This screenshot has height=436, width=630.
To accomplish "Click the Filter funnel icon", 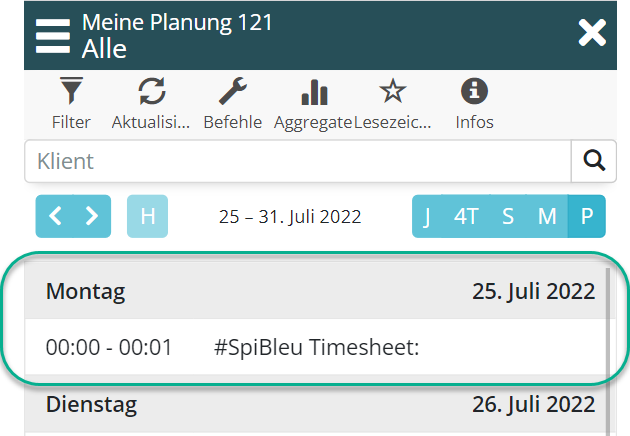I will click(71, 94).
